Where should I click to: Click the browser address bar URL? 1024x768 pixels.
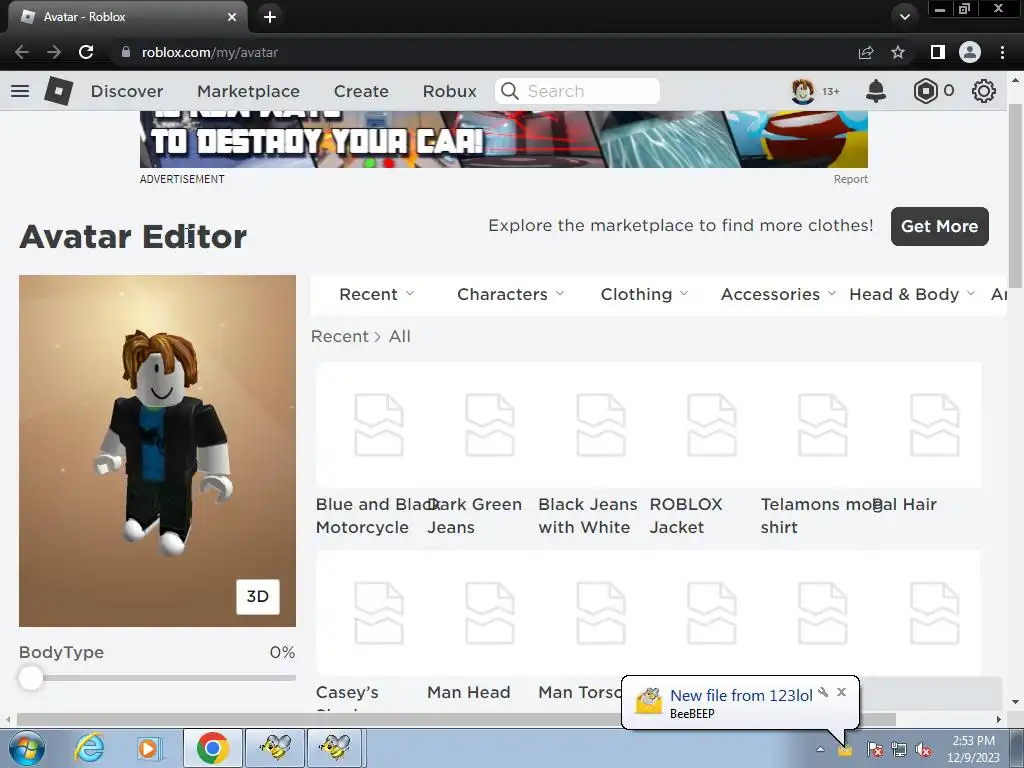pos(210,52)
